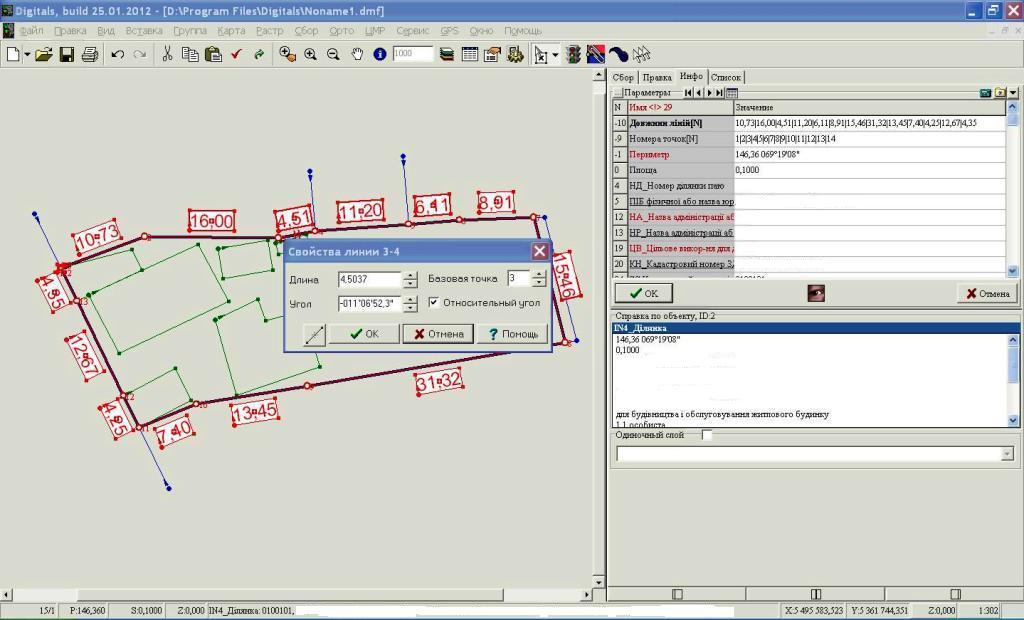Image resolution: width=1024 pixels, height=620 pixels.
Task: Click the blue Info icon in toolbar
Action: point(380,54)
